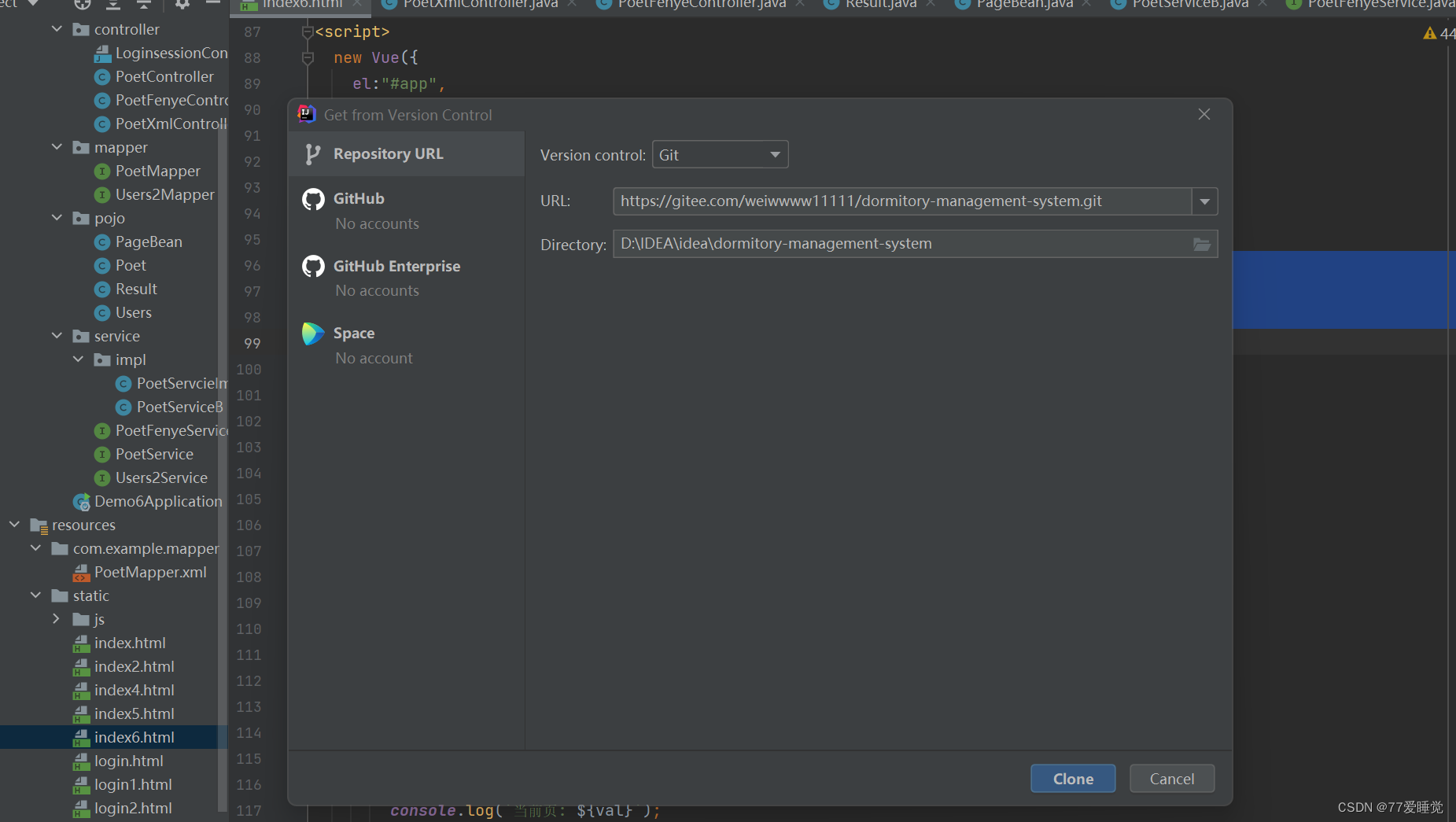Image resolution: width=1456 pixels, height=822 pixels.
Task: Open login1.html in static folder
Action: click(x=123, y=784)
